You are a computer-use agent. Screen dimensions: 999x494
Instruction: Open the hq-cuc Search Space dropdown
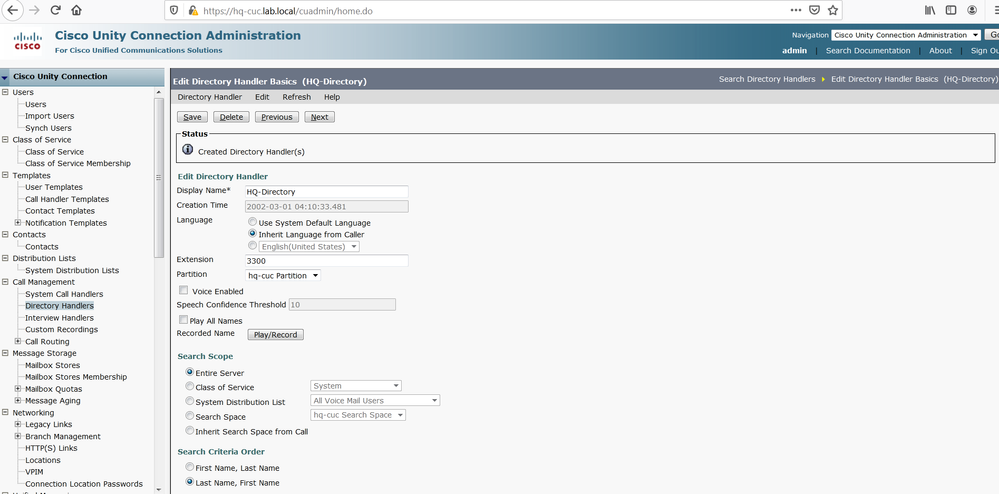click(358, 415)
